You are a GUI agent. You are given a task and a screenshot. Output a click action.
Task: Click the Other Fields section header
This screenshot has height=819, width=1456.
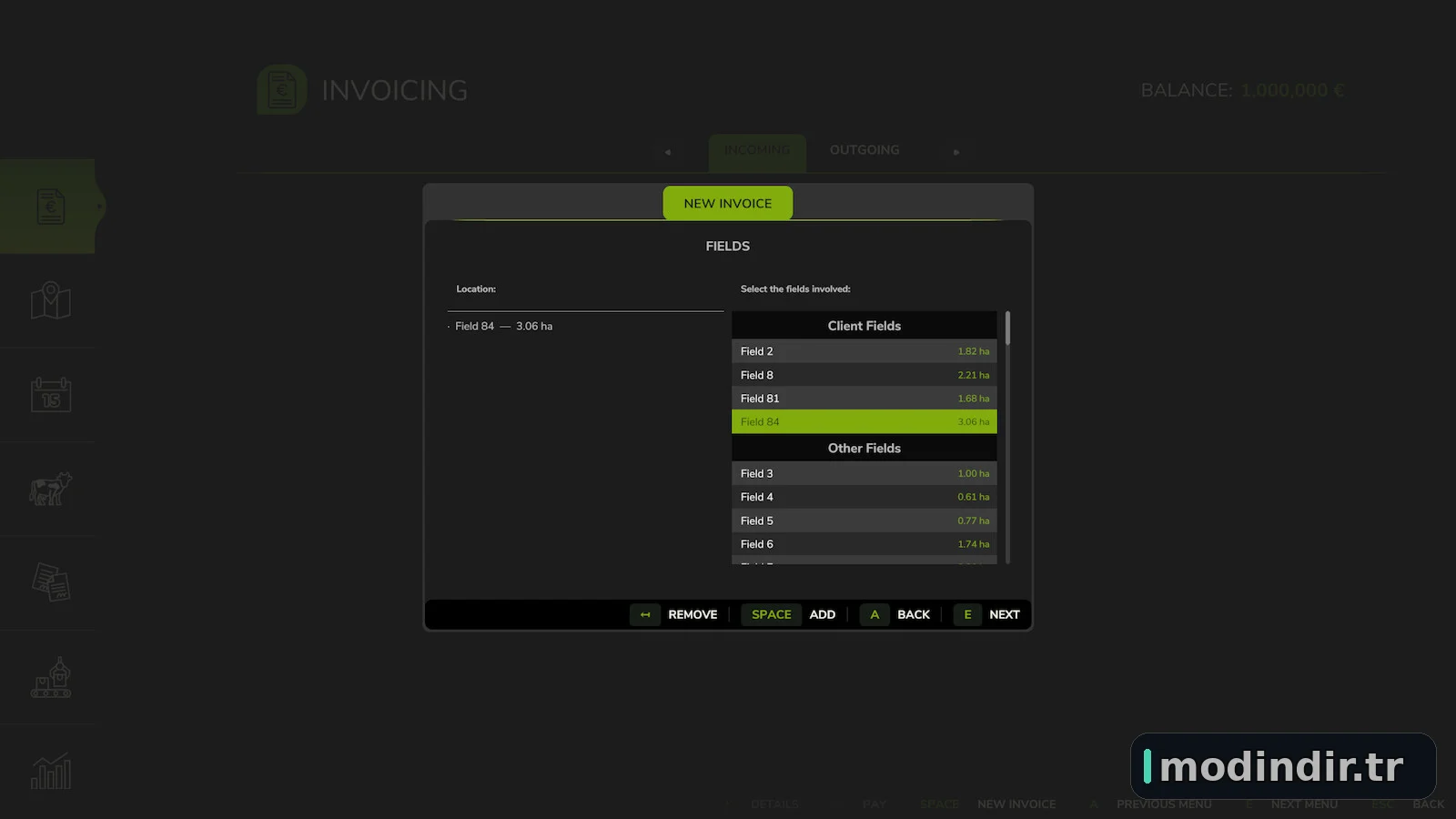[864, 448]
